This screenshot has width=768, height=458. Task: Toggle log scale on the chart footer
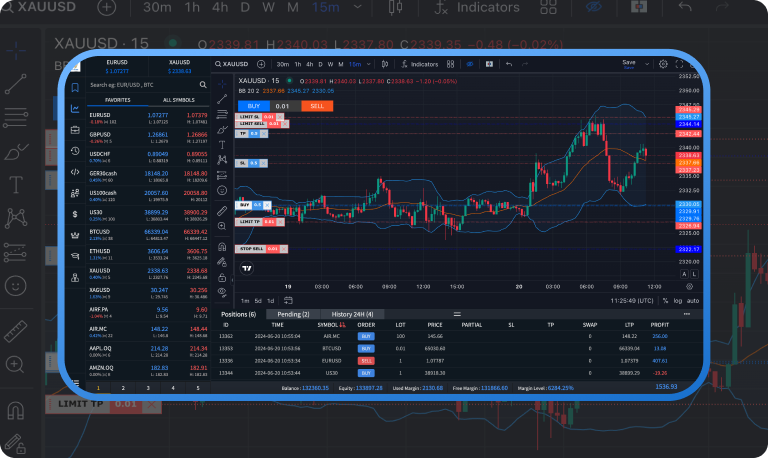click(x=678, y=301)
